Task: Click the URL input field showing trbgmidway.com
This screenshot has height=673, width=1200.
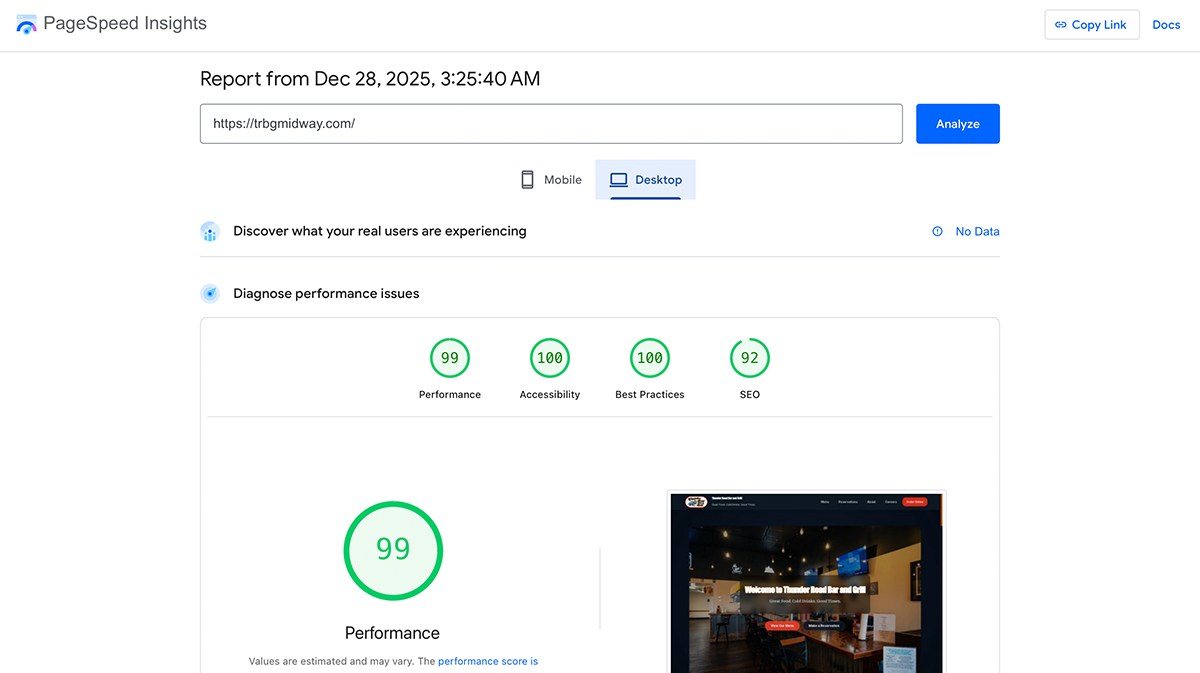Action: [x=550, y=123]
